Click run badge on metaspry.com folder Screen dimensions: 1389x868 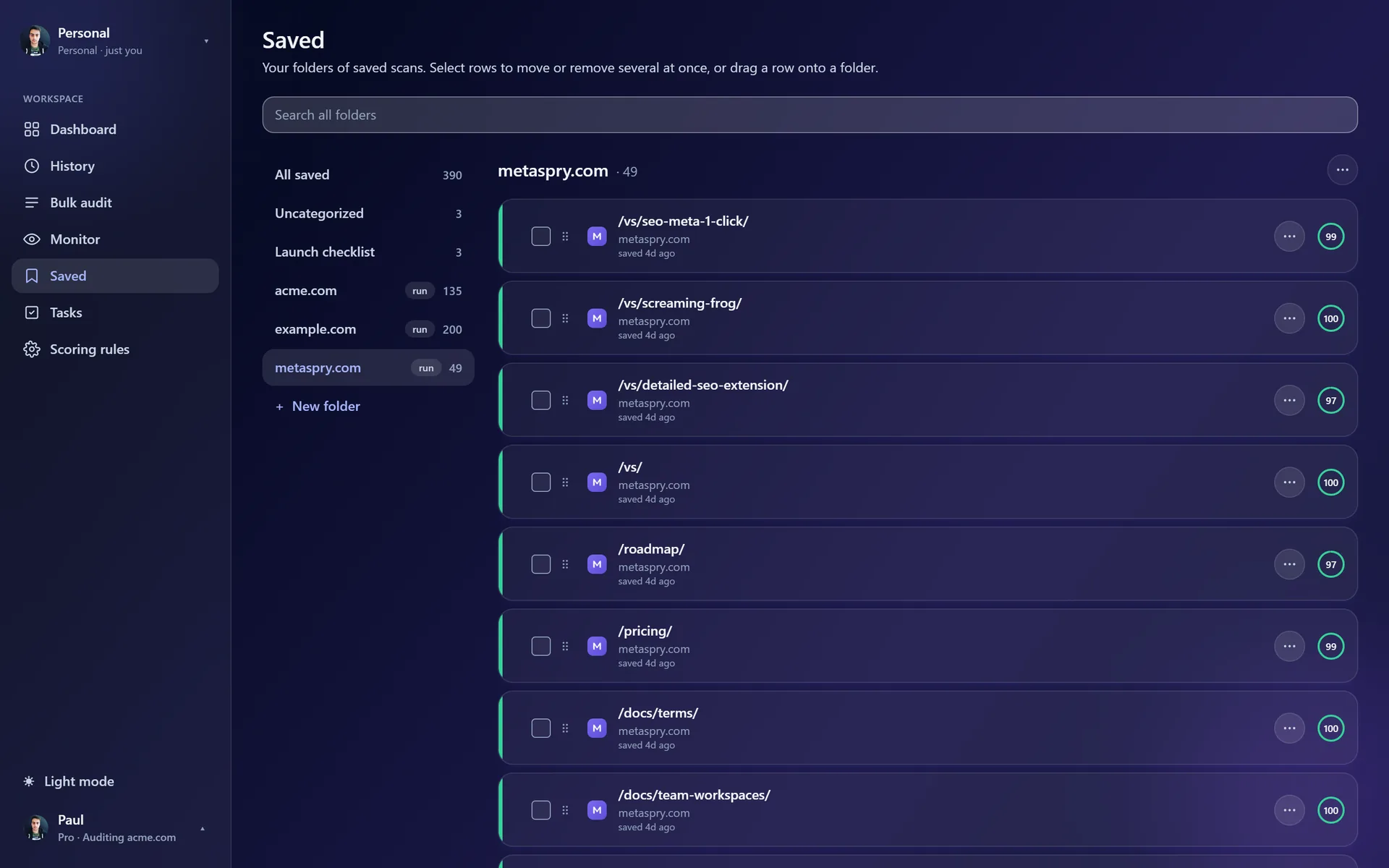click(426, 368)
